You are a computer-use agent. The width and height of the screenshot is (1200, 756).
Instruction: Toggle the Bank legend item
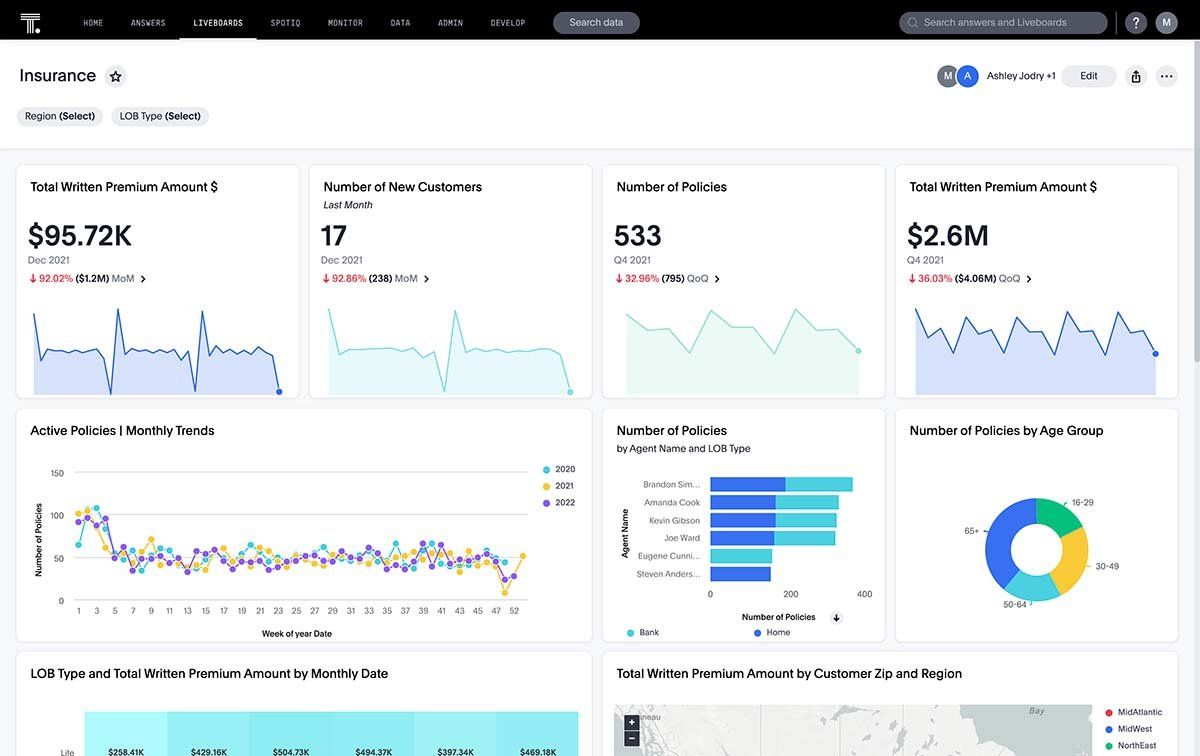(643, 633)
